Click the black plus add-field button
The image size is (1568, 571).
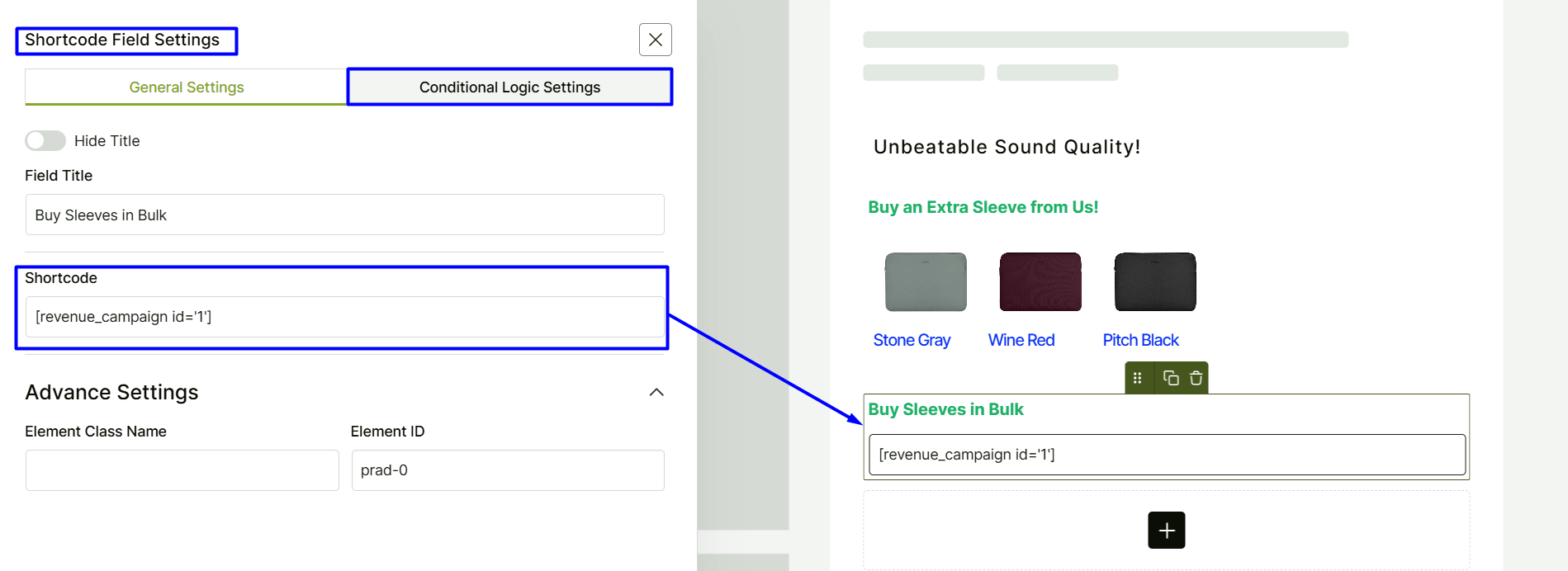tap(1166, 530)
